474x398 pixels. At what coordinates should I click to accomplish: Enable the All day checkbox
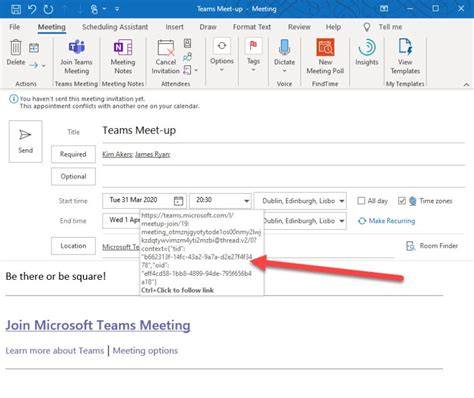361,201
